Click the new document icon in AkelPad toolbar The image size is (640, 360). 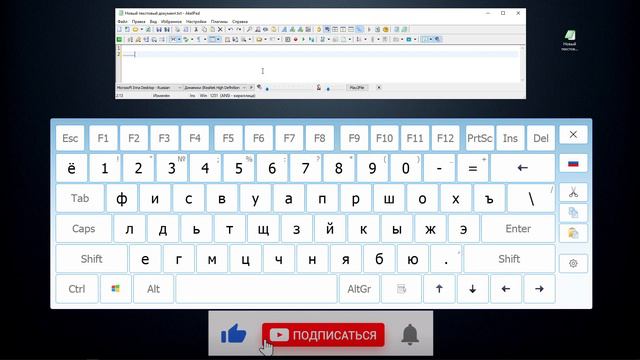point(119,29)
